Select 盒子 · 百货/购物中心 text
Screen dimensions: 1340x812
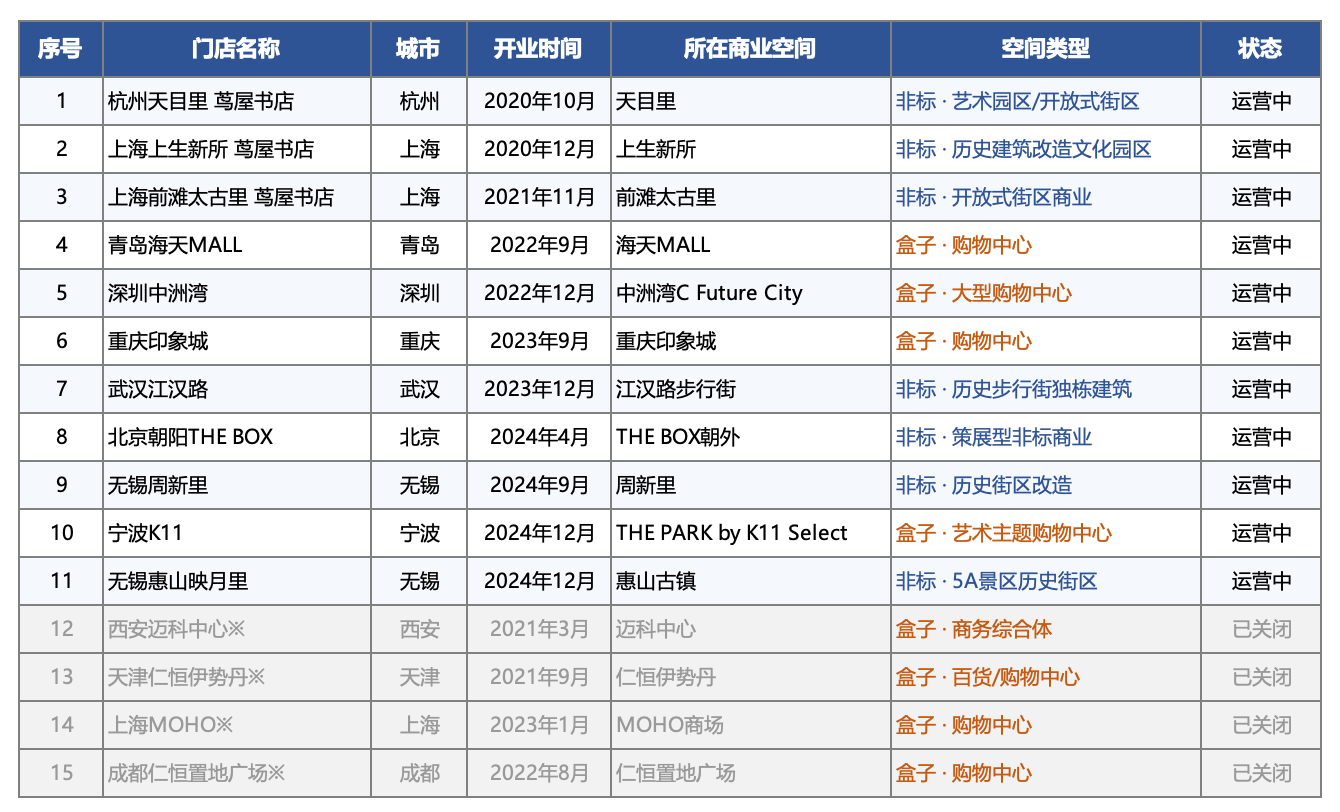click(x=988, y=677)
